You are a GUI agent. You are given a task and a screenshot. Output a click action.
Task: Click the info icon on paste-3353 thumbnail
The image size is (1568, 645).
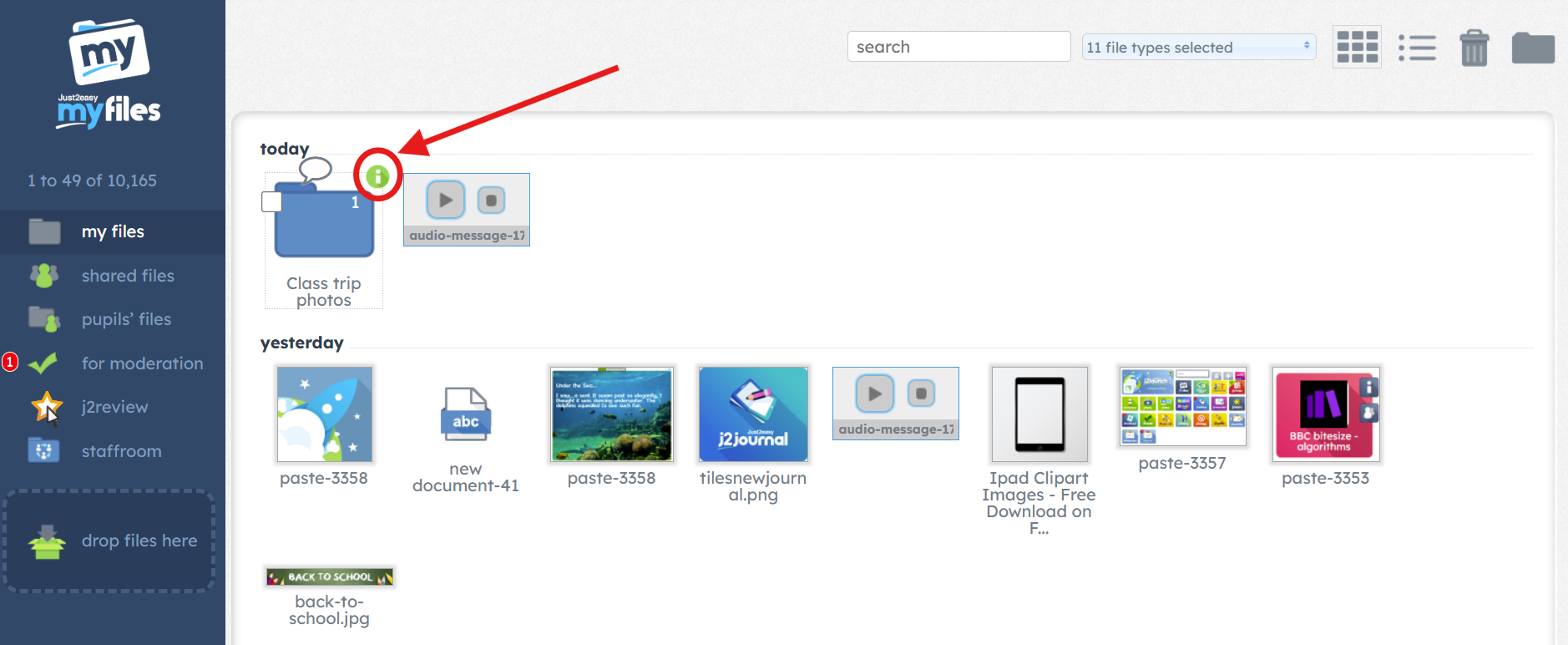(x=1368, y=388)
